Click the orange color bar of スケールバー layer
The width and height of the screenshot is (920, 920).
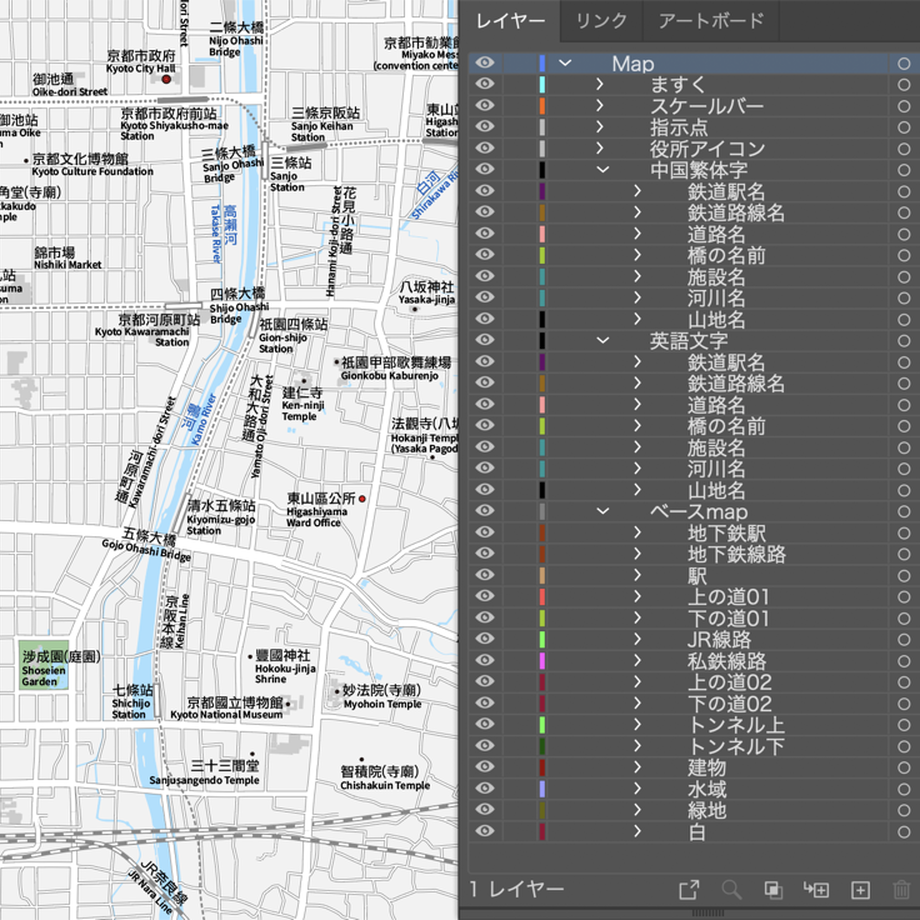pyautogui.click(x=542, y=106)
